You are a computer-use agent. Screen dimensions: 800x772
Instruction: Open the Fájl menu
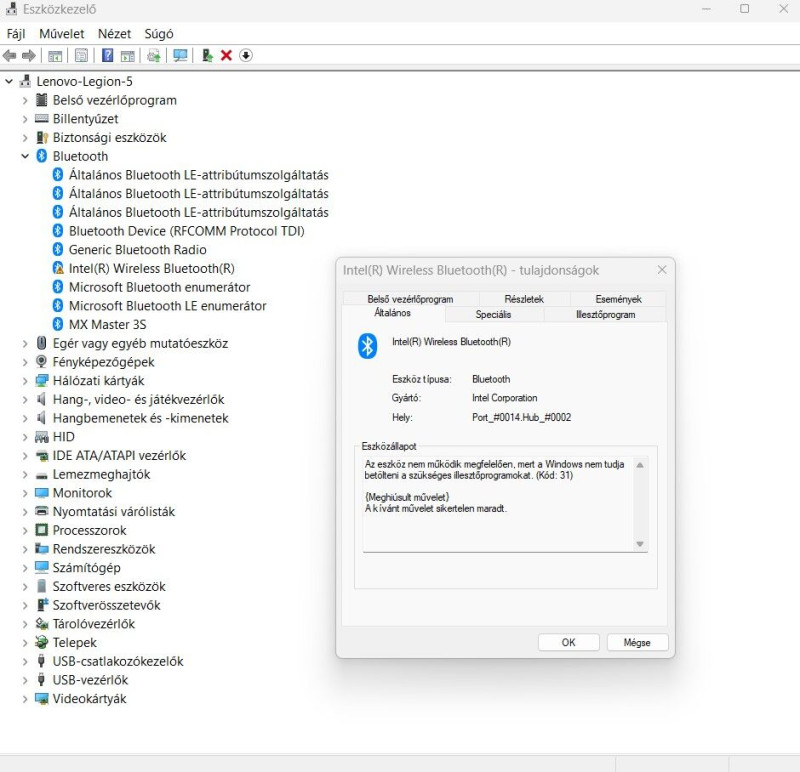coord(16,34)
